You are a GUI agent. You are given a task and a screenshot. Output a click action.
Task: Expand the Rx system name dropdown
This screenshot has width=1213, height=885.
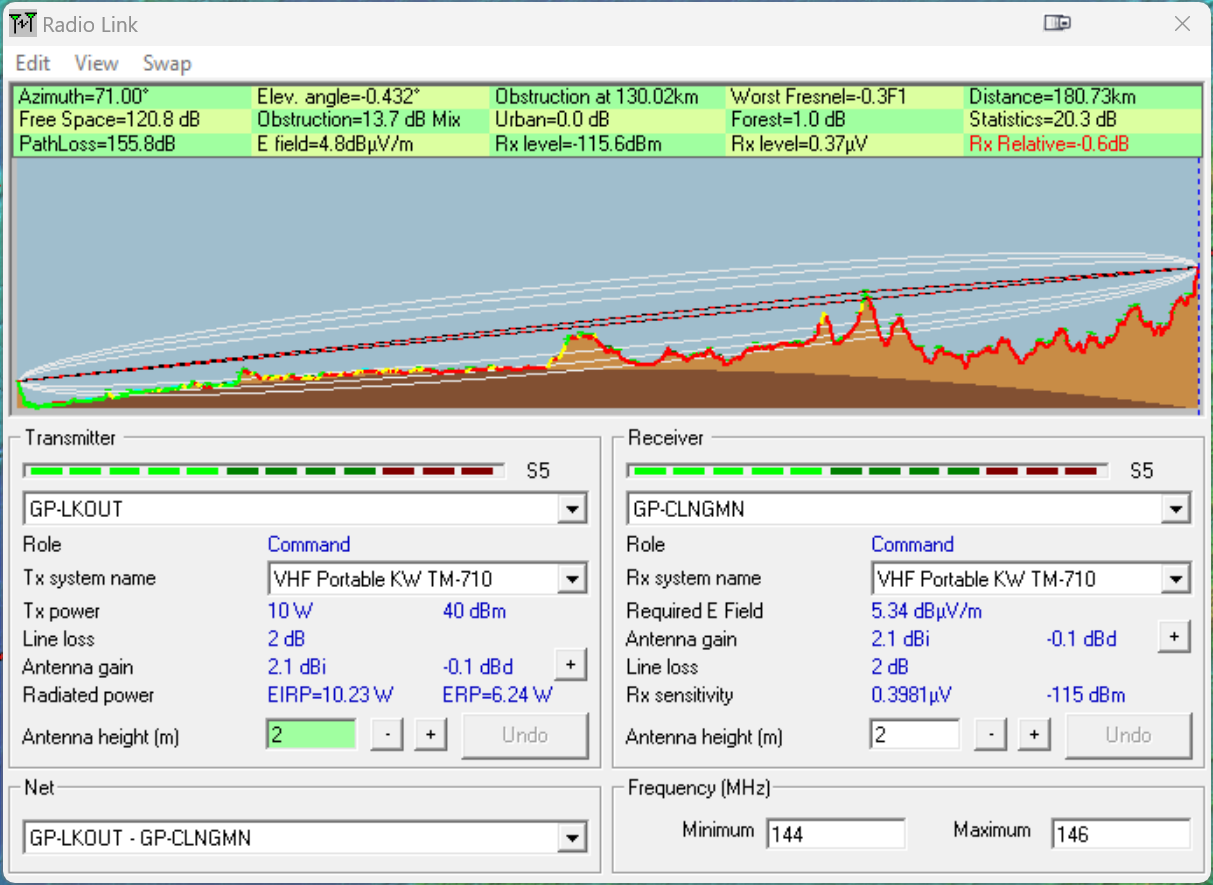click(1176, 579)
